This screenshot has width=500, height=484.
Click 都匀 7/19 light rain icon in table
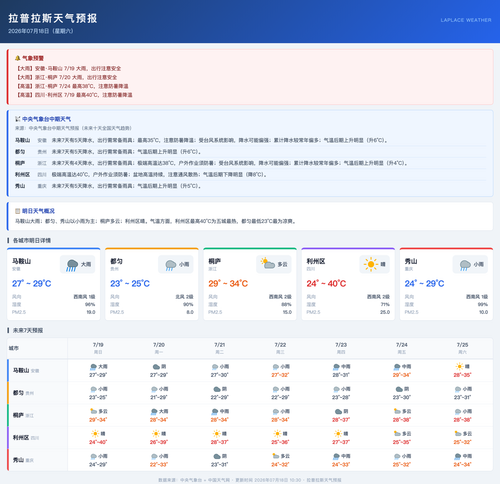(93, 389)
